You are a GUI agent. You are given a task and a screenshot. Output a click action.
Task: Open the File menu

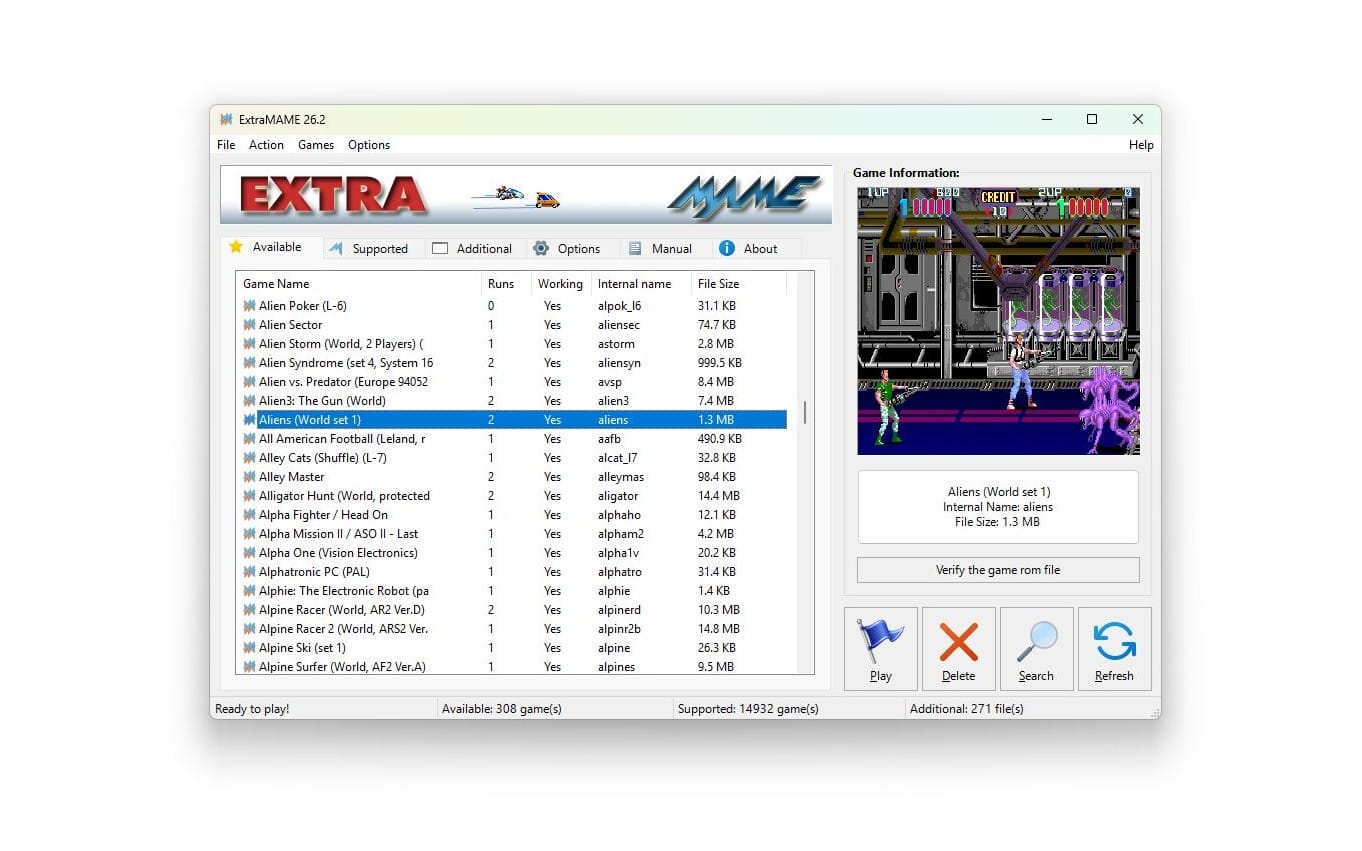[x=226, y=145]
